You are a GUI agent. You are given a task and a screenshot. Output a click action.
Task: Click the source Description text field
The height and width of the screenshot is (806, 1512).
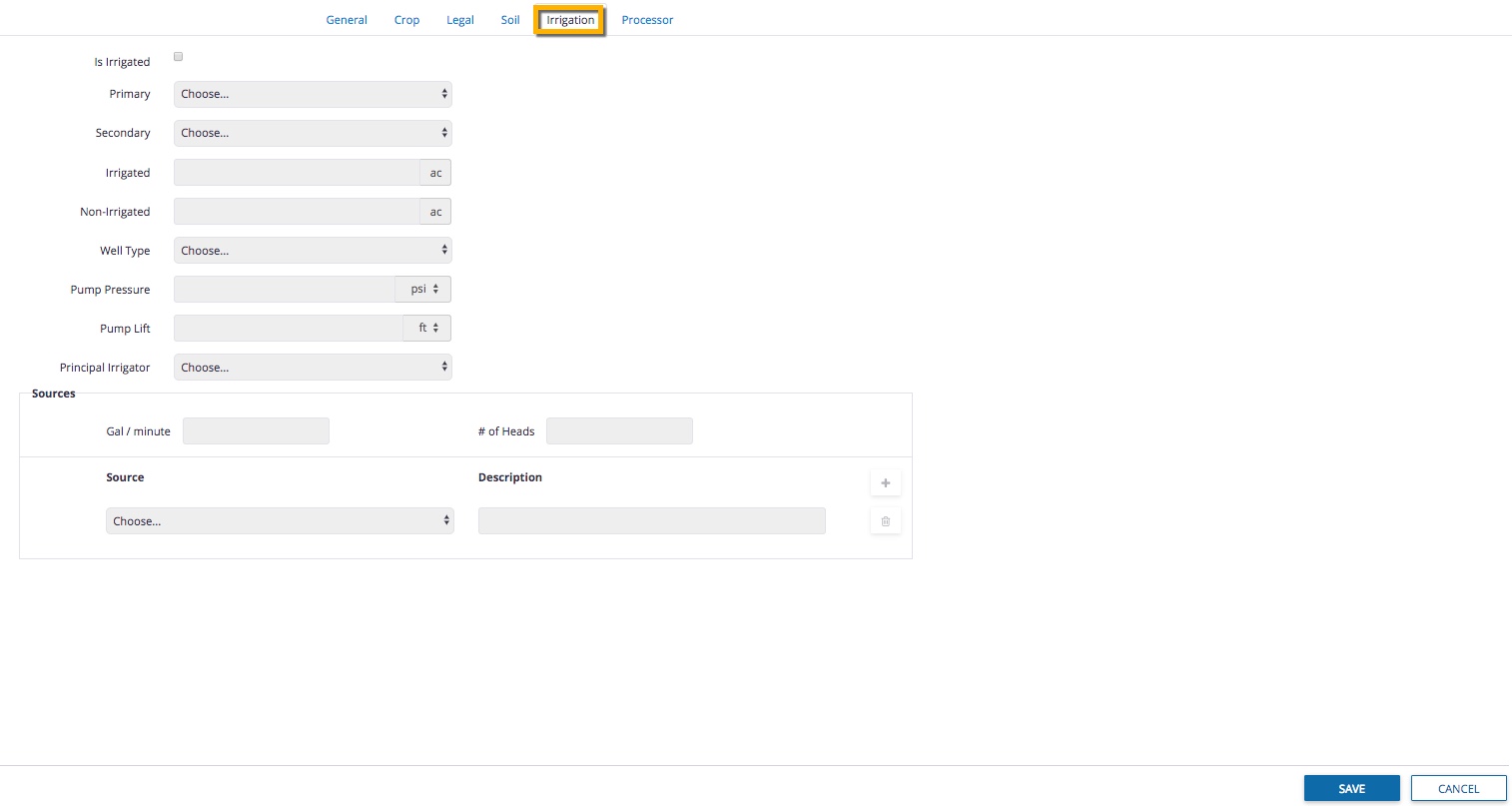coord(651,521)
